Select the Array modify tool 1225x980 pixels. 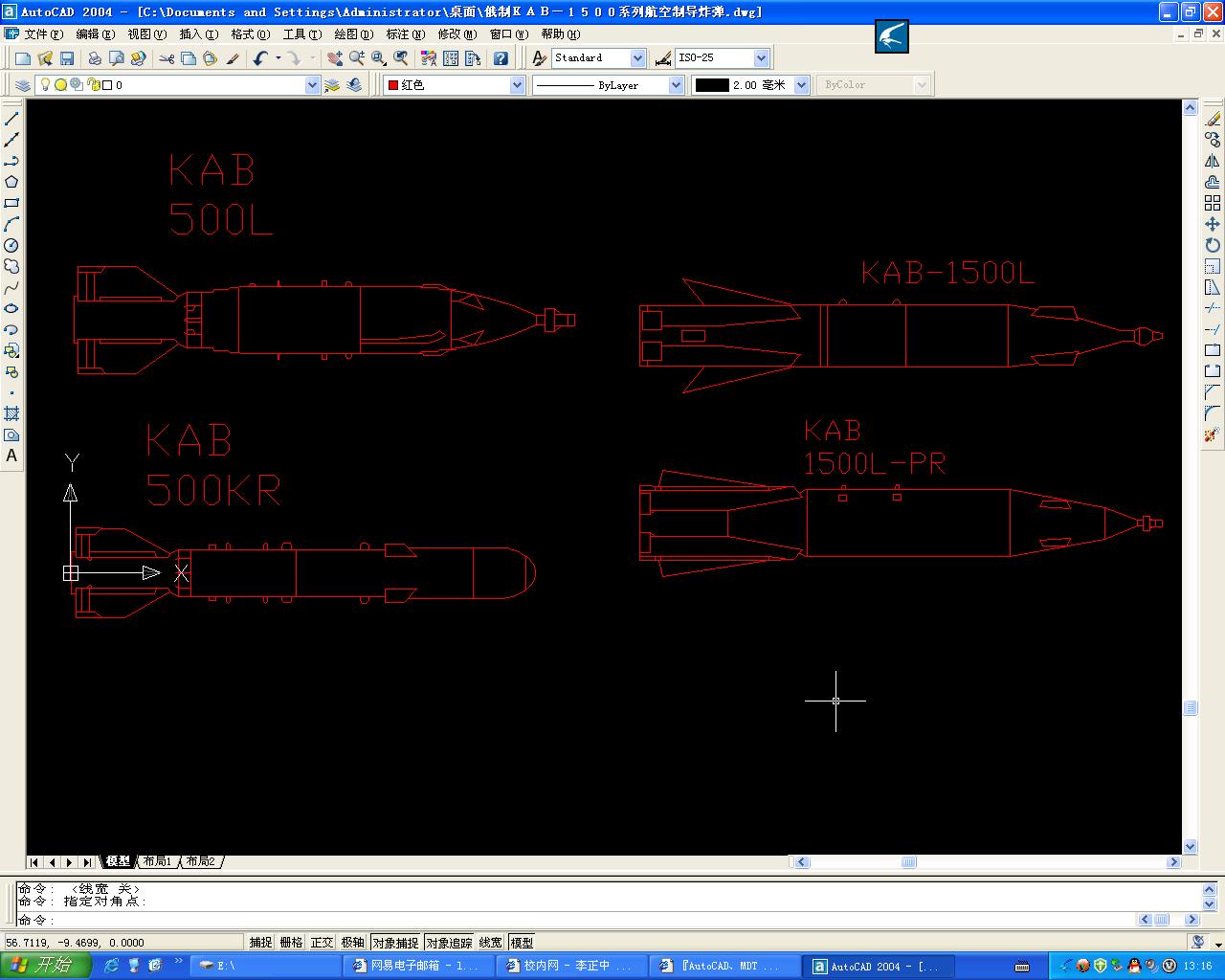1213,203
